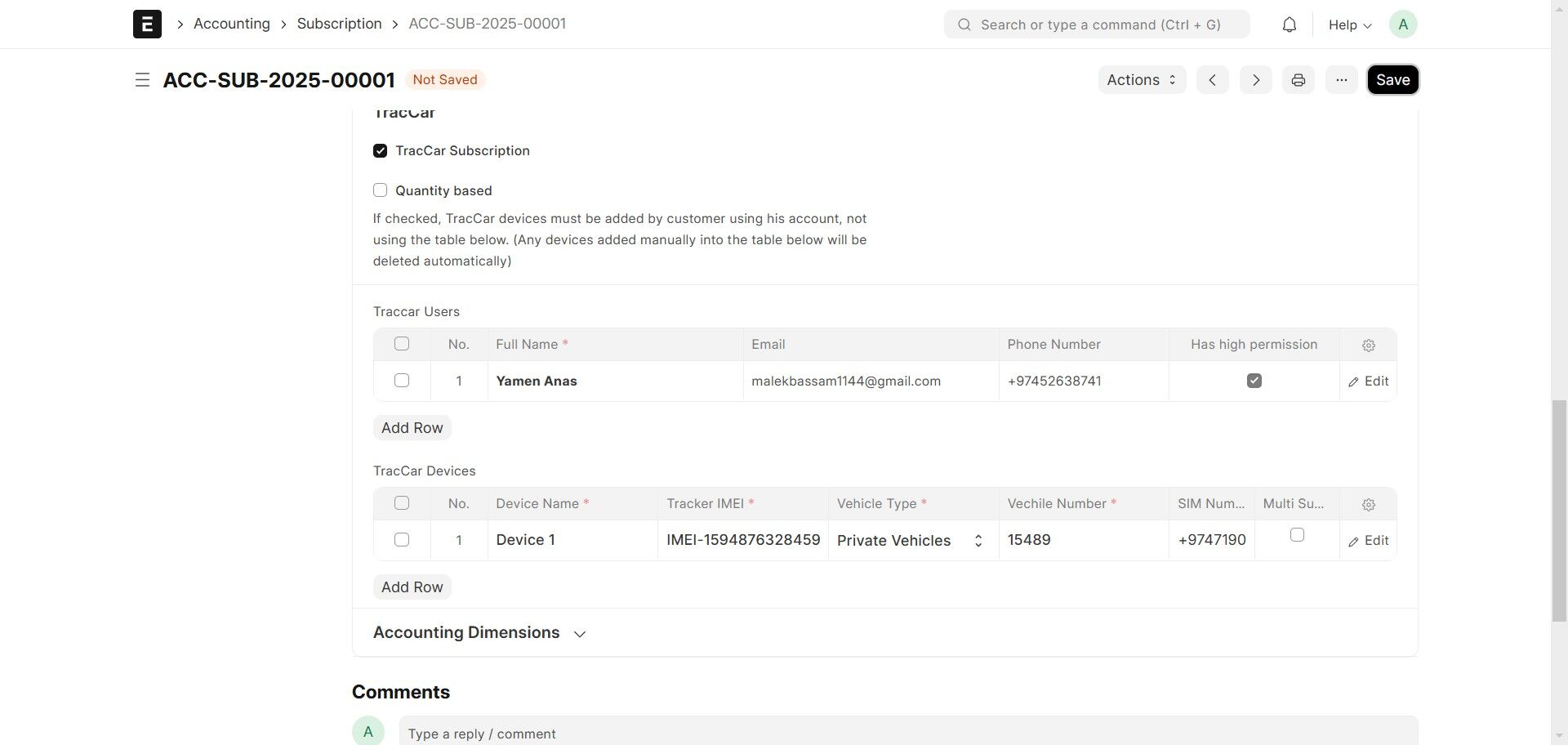
Task: Click the comment reply input box
Action: [x=908, y=732]
